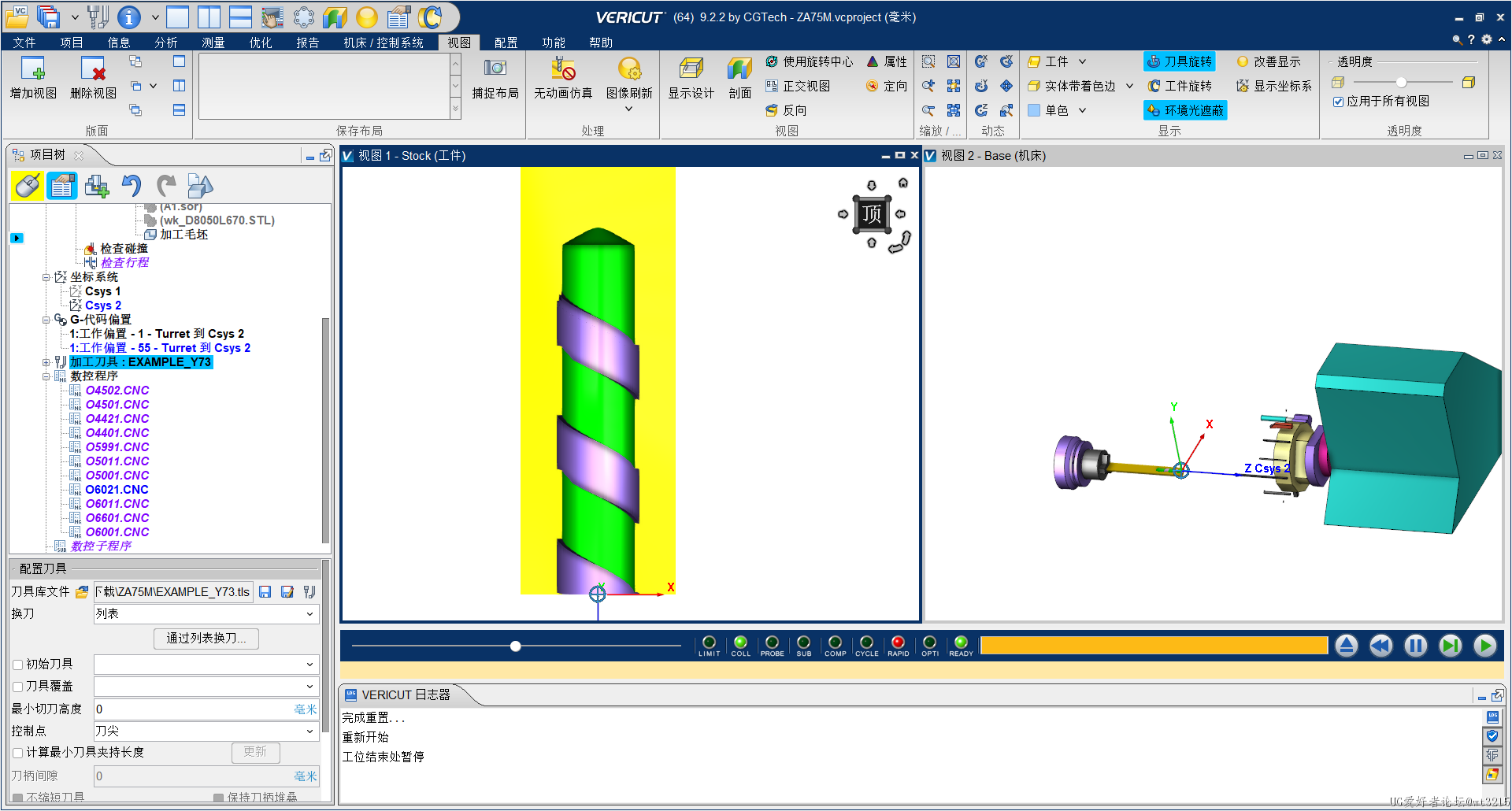Image resolution: width=1512 pixels, height=811 pixels.
Task: Open the 换刀 列表 combo box
Action: point(206,614)
